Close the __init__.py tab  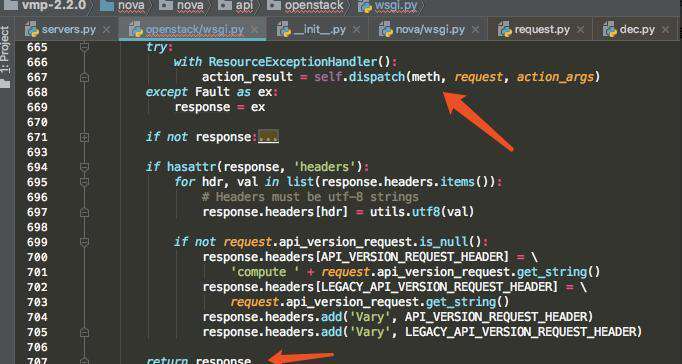click(x=356, y=30)
